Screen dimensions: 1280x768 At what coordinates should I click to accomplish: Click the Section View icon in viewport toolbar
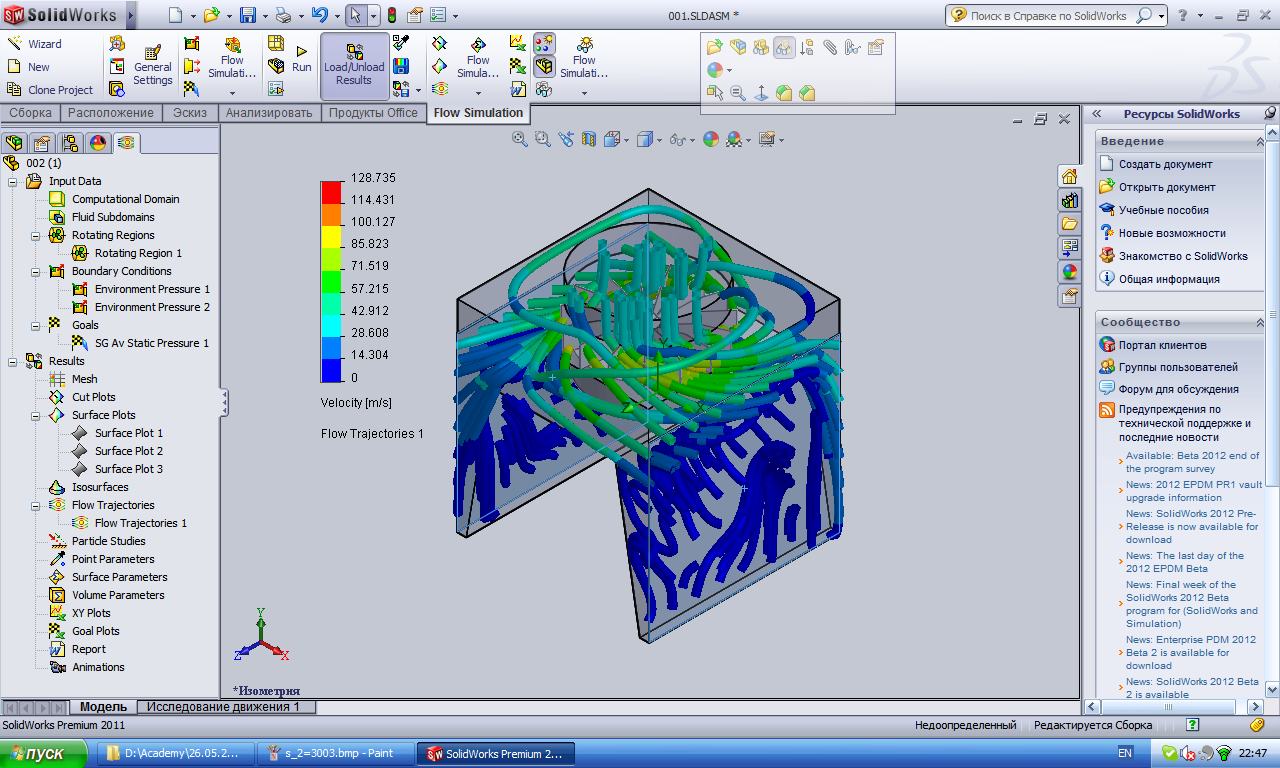click(589, 139)
